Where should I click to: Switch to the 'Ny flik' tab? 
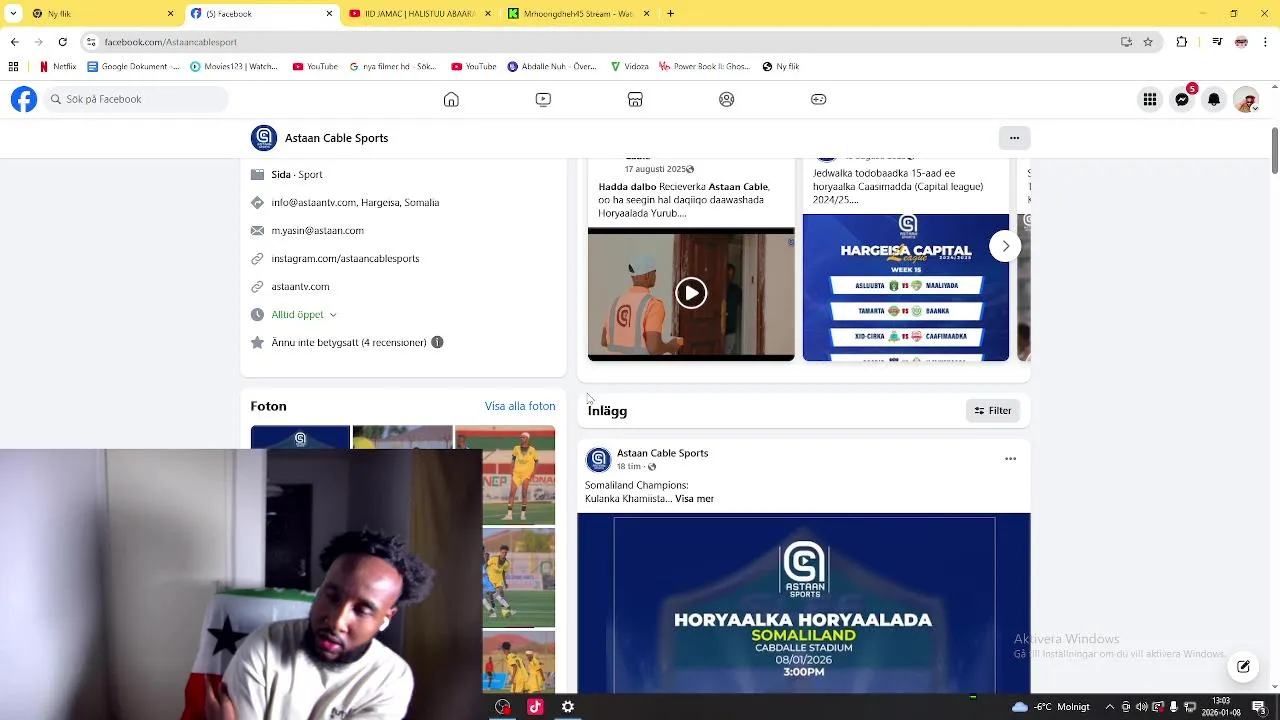pos(101,14)
